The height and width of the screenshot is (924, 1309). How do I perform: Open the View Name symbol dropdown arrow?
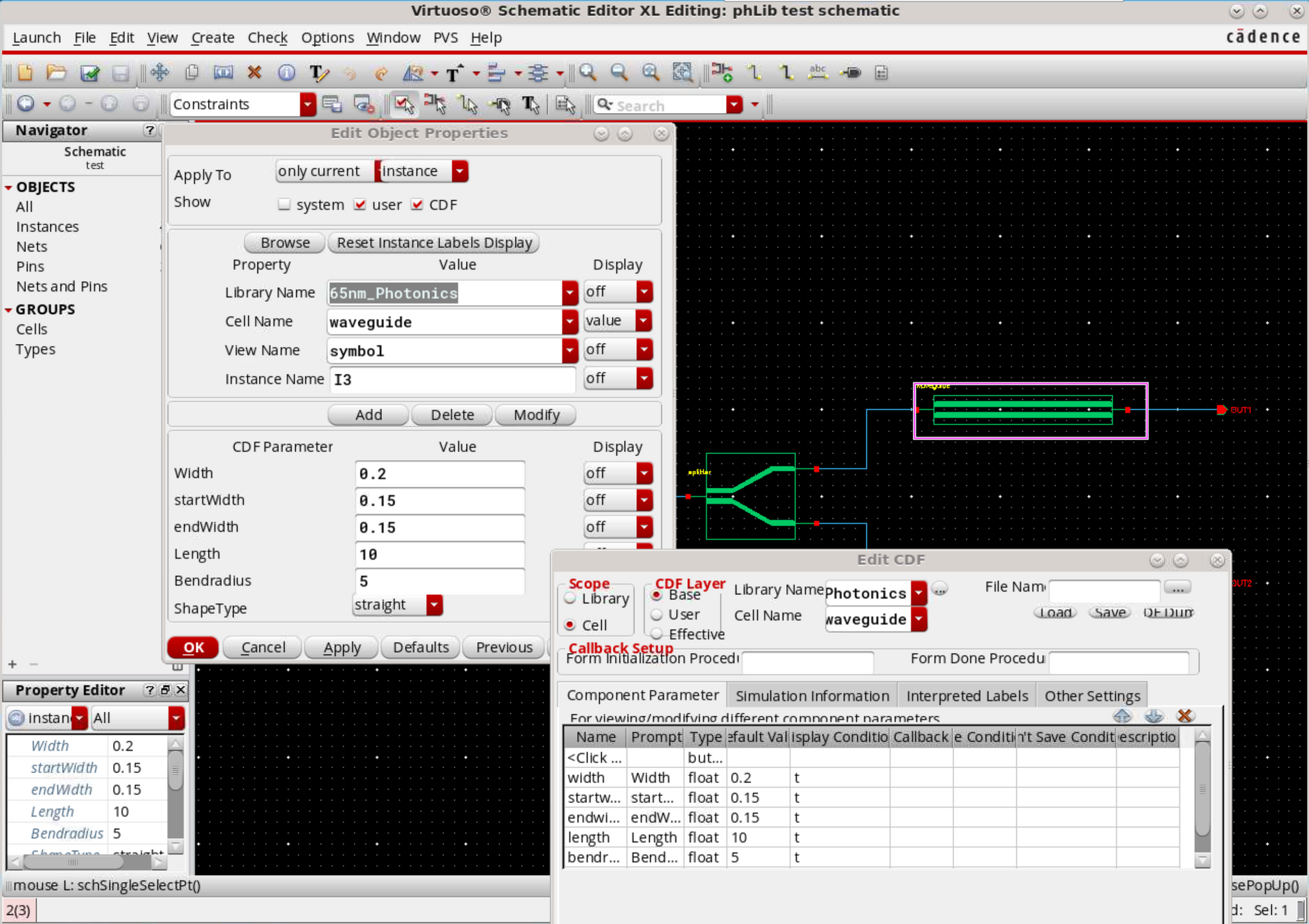[570, 350]
